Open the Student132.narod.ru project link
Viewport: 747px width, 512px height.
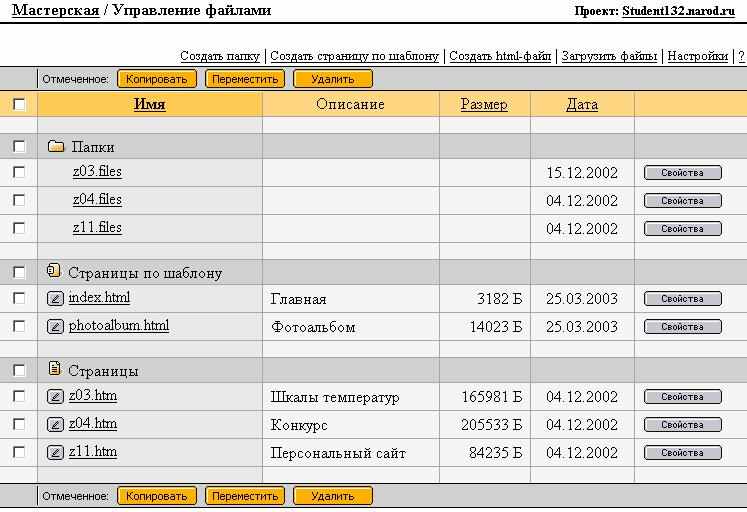tap(678, 11)
